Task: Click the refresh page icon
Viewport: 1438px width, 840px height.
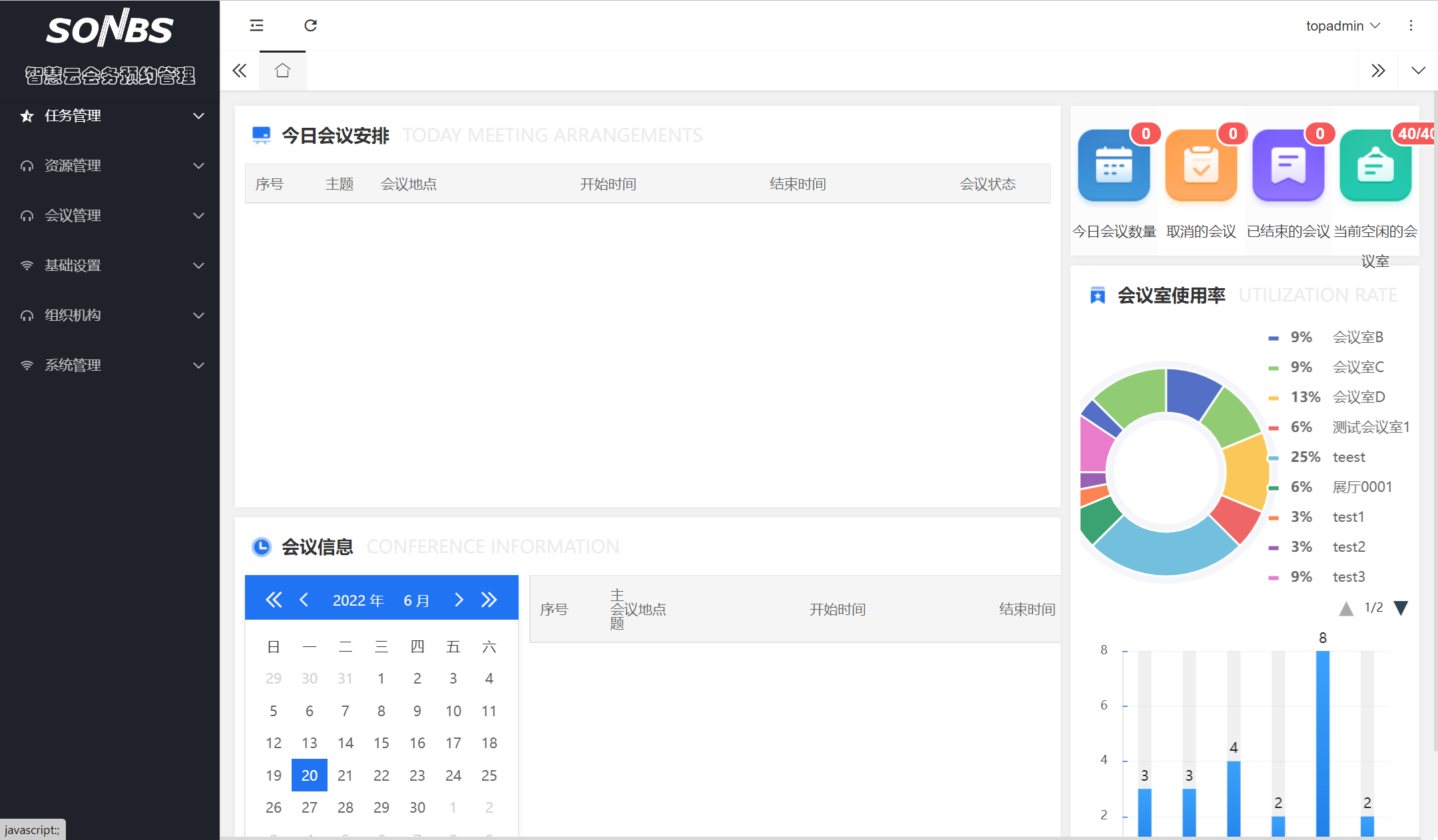Action: tap(310, 25)
